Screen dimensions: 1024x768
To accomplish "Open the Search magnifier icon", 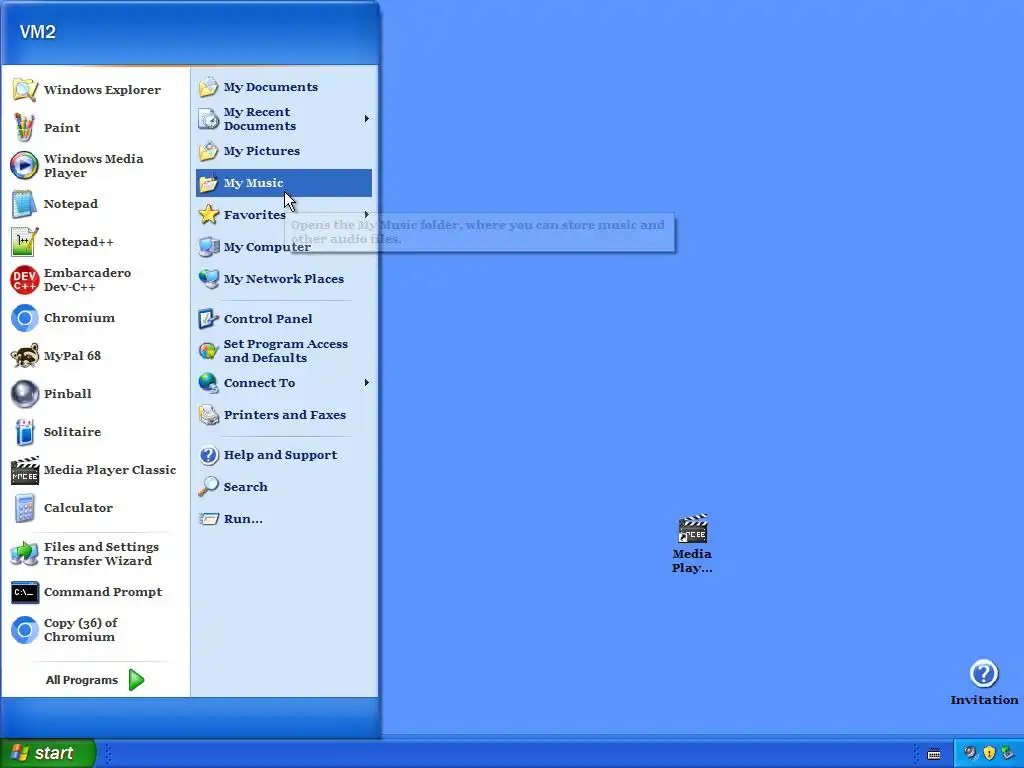I will coord(208,487).
